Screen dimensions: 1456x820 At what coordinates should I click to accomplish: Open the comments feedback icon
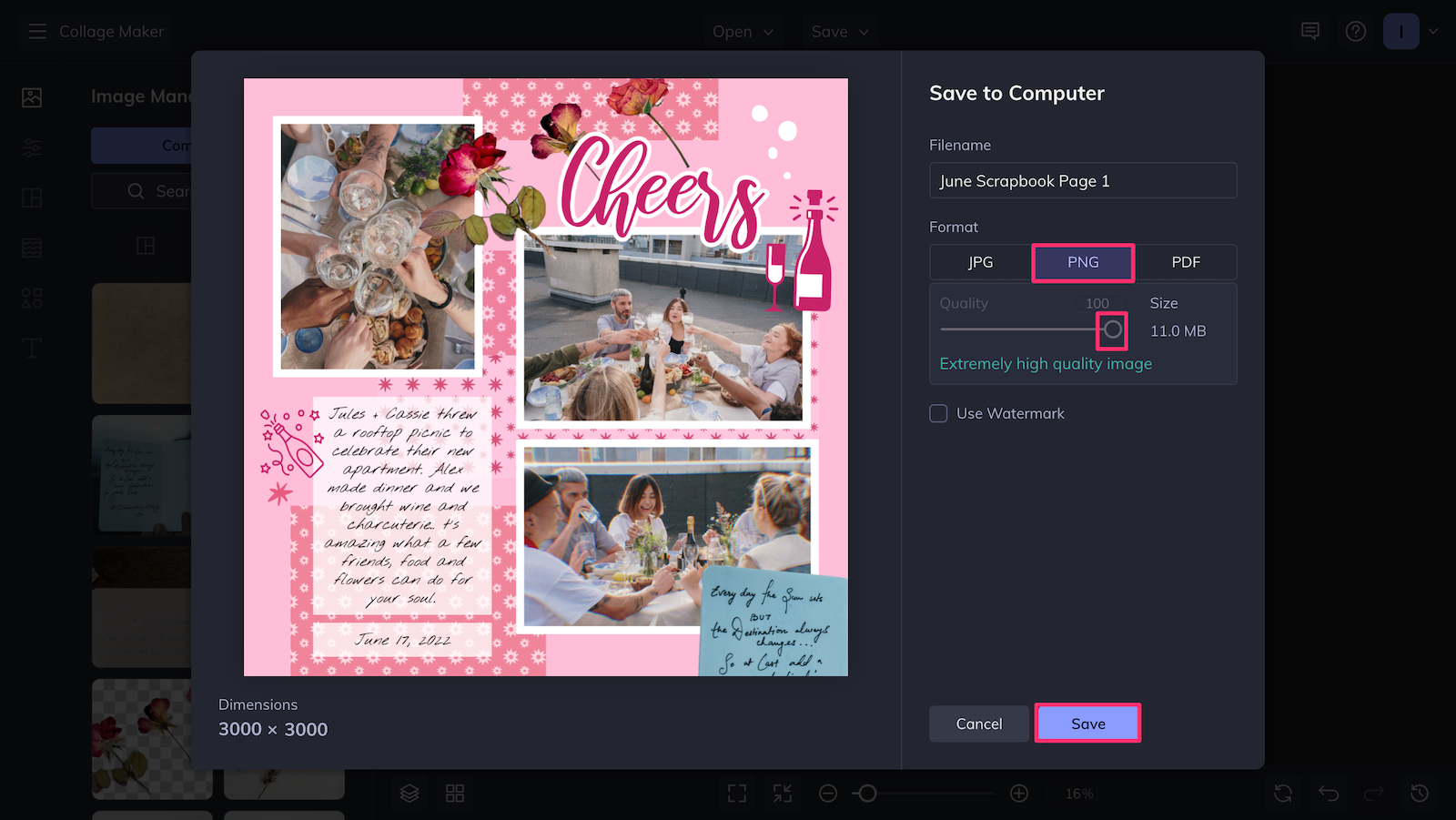pyautogui.click(x=1309, y=30)
